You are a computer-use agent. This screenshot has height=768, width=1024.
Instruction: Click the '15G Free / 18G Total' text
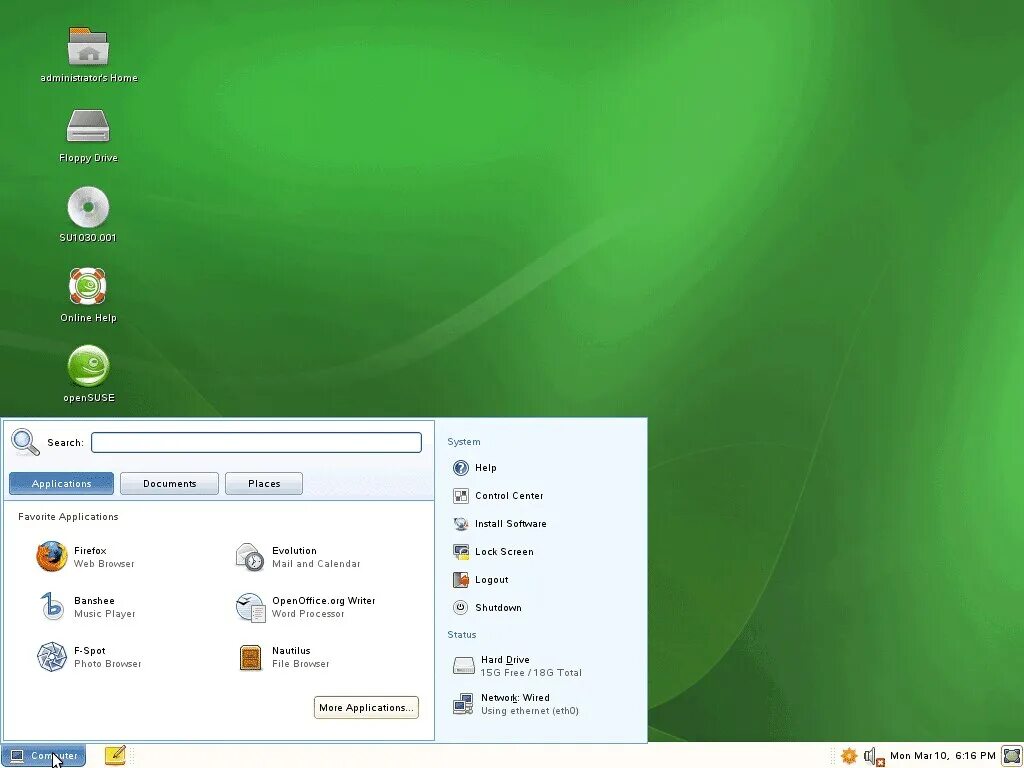pos(531,673)
